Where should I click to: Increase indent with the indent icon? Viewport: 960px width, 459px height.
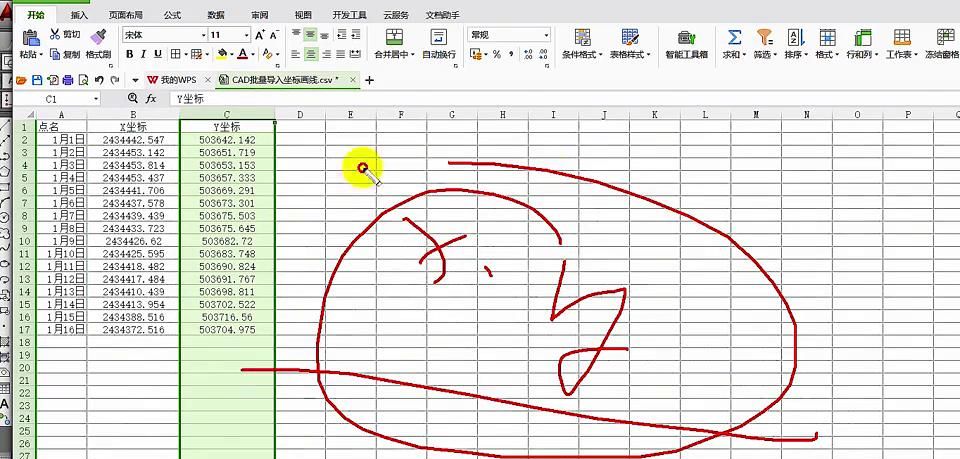click(x=355, y=35)
